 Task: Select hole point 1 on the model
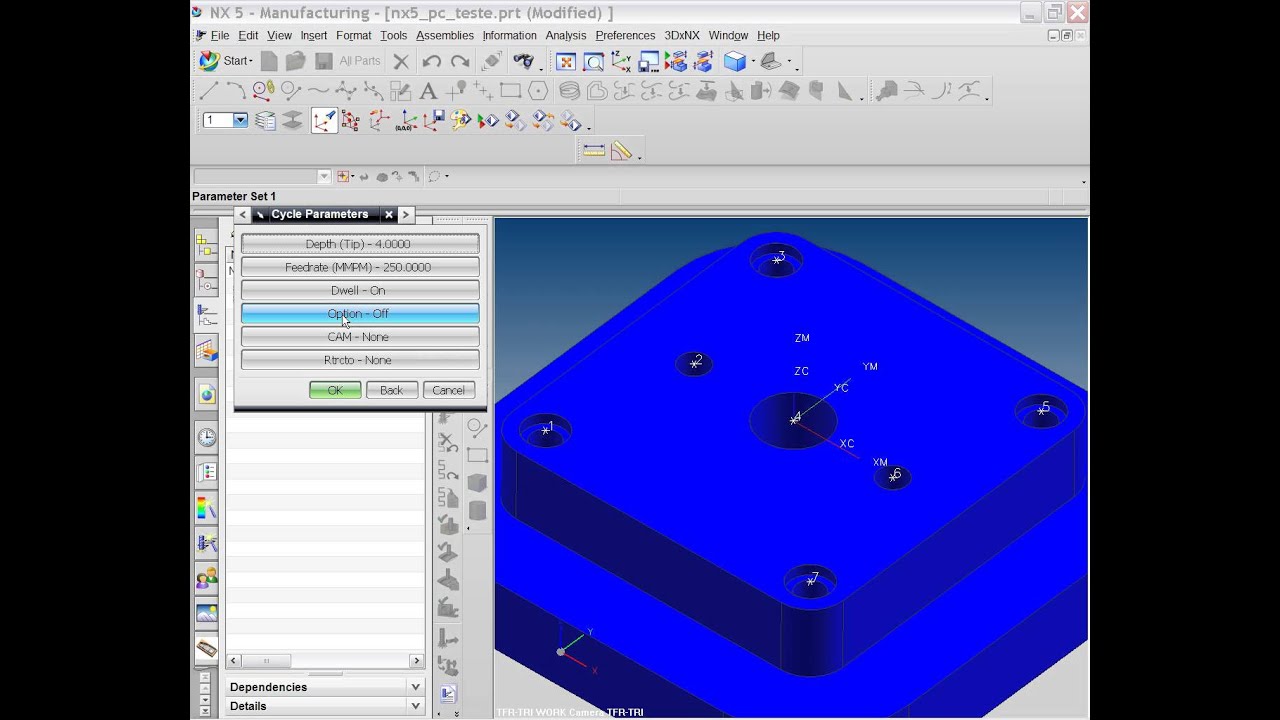548,428
